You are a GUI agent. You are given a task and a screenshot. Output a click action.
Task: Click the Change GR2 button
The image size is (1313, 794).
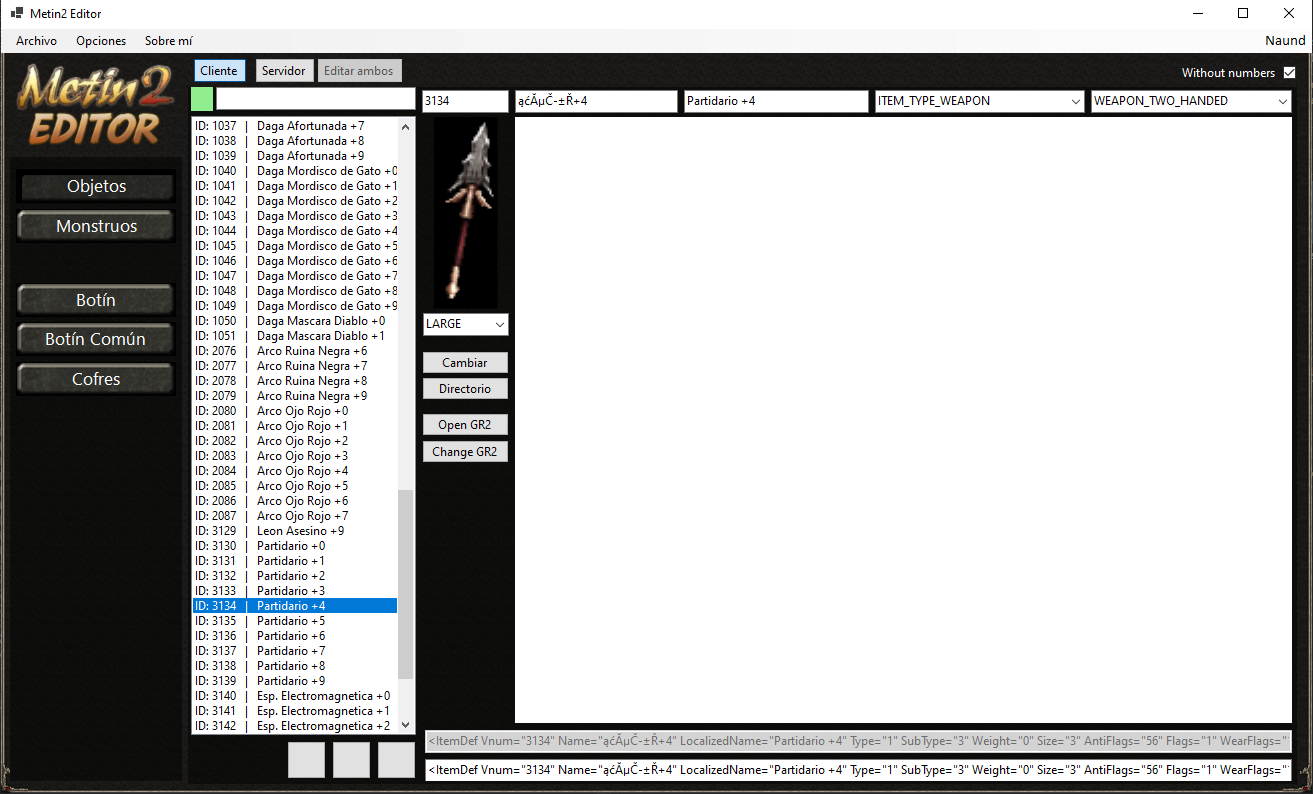point(465,452)
